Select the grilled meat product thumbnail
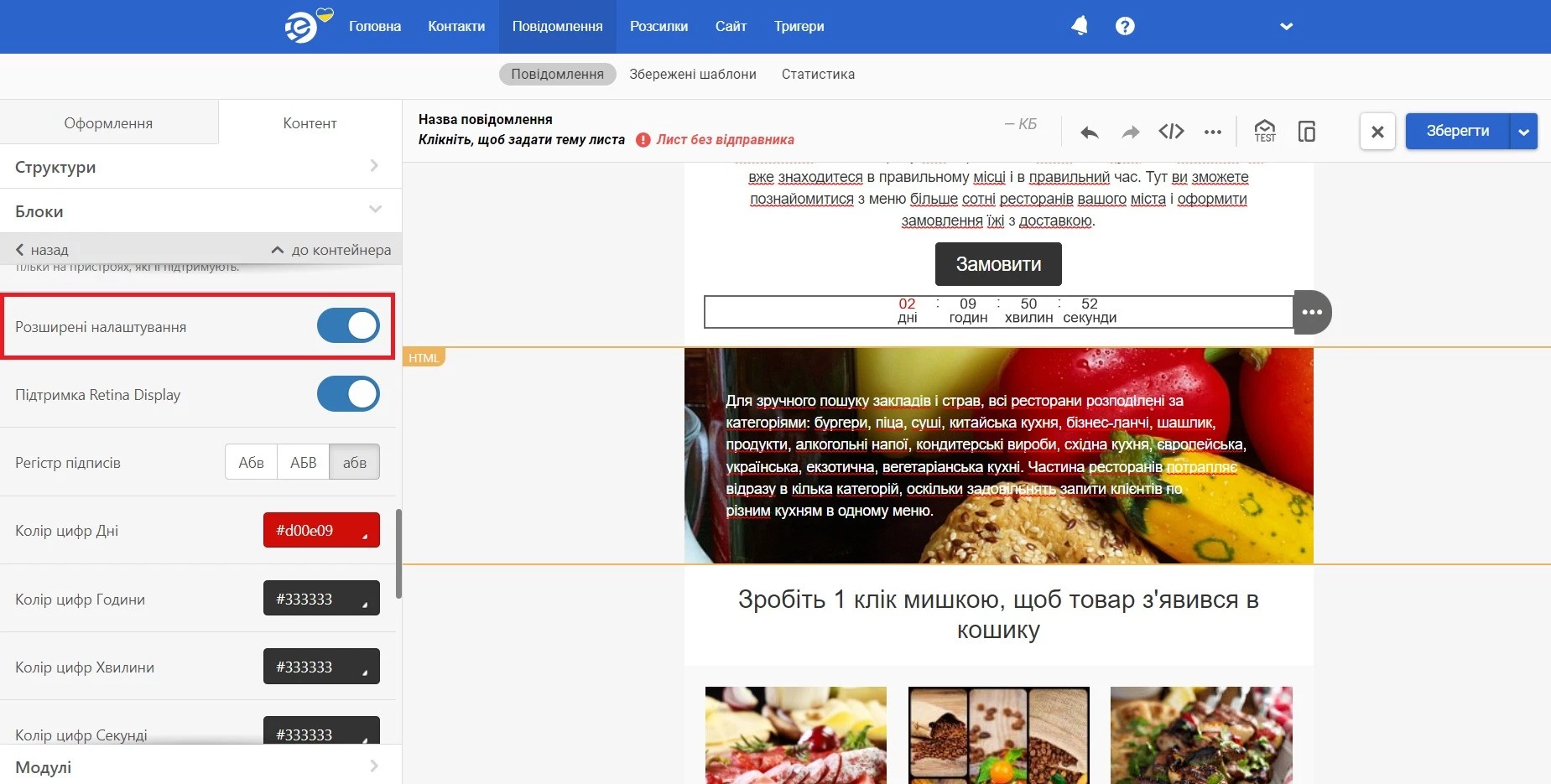Viewport: 1551px width, 784px height. point(1201,735)
